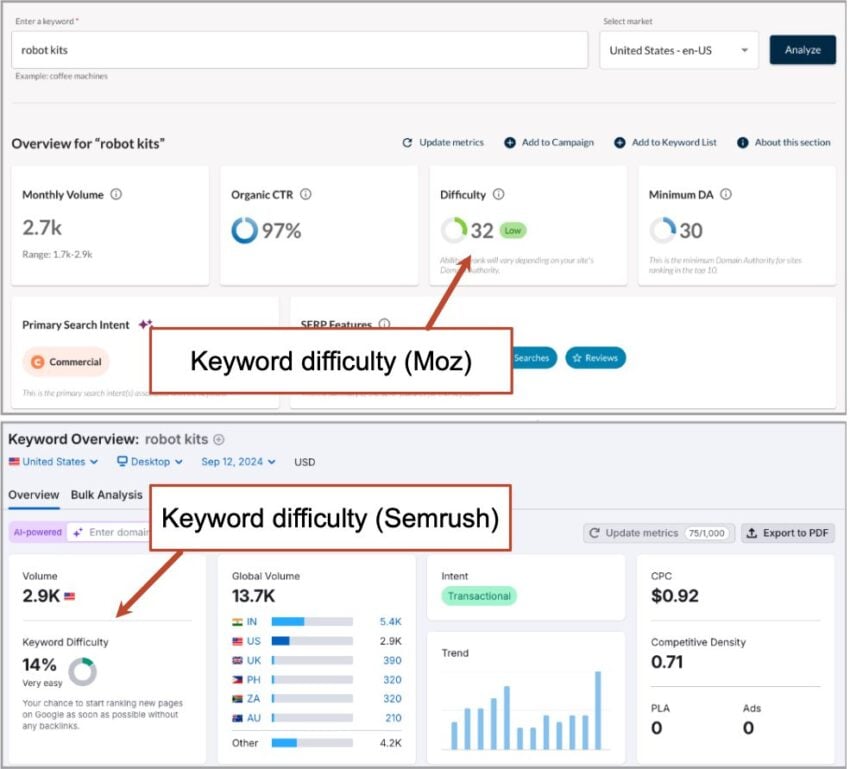Click the sparkle icon in Enter domain field
850x769 pixels.
point(78,533)
